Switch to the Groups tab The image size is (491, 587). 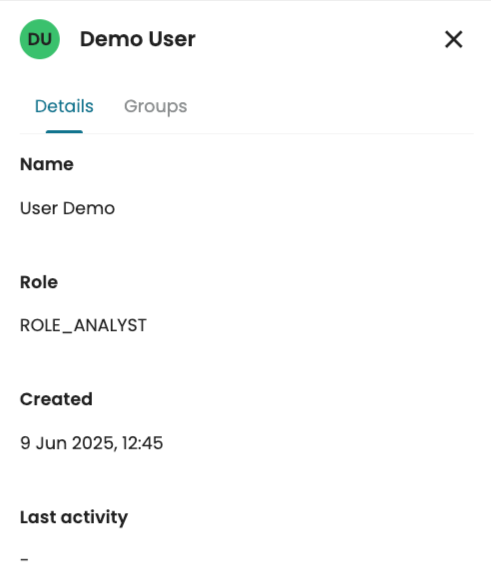(155, 107)
